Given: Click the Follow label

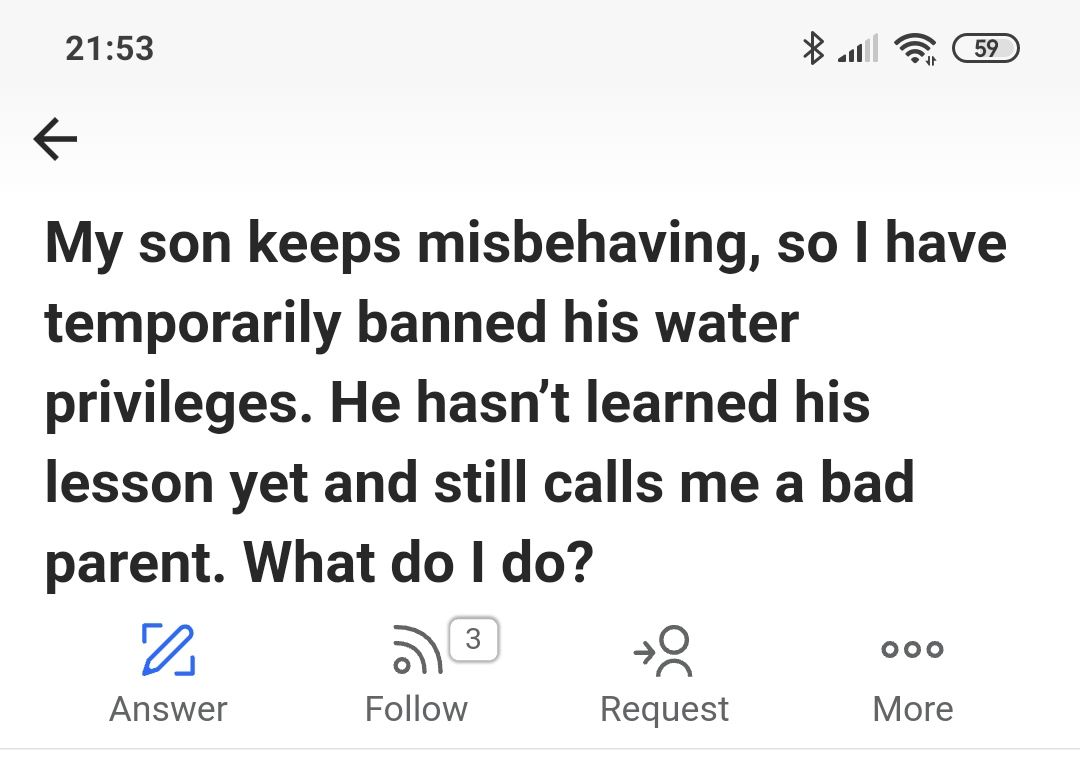Looking at the screenshot, I should (417, 709).
